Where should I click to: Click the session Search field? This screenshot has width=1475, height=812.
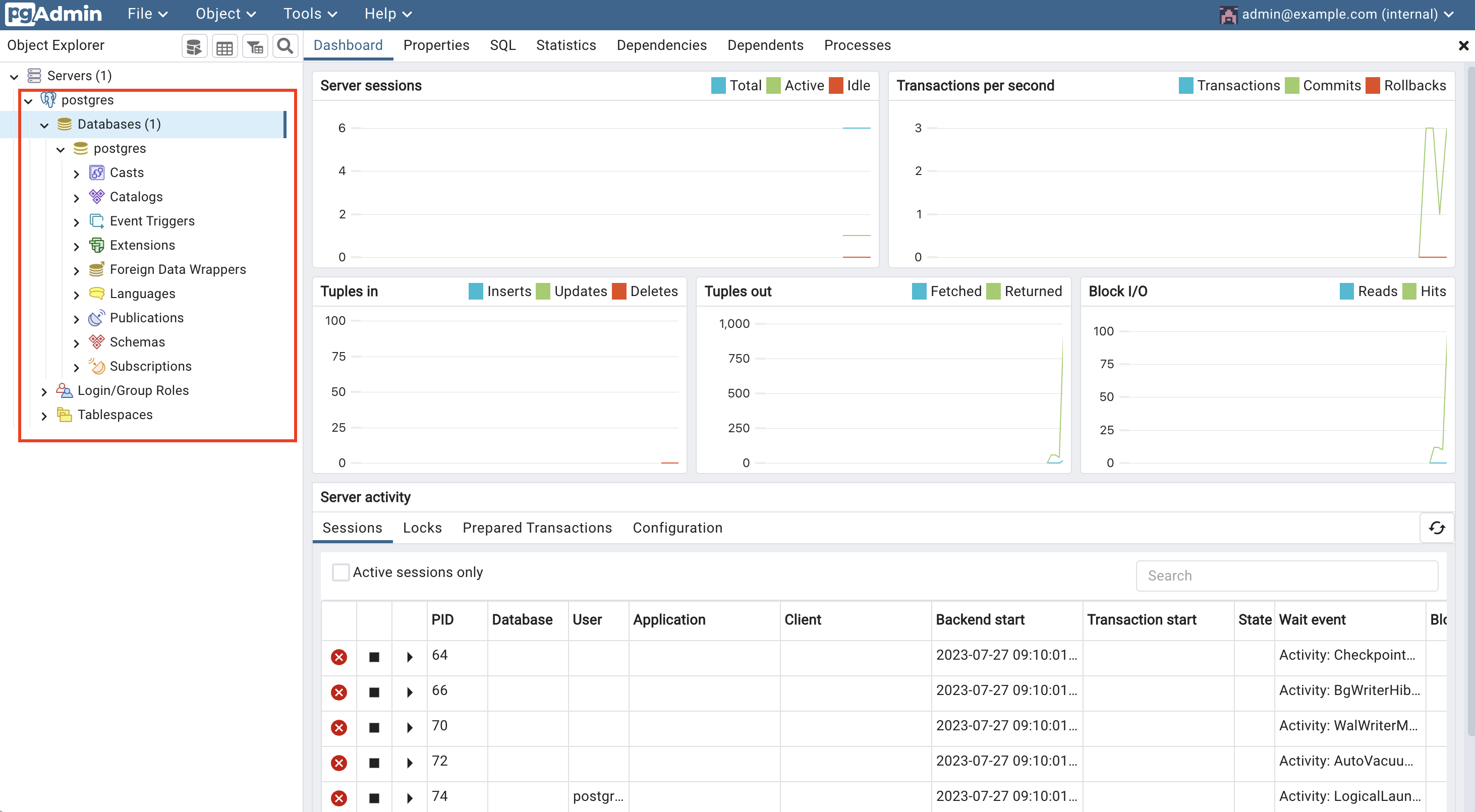coord(1287,575)
